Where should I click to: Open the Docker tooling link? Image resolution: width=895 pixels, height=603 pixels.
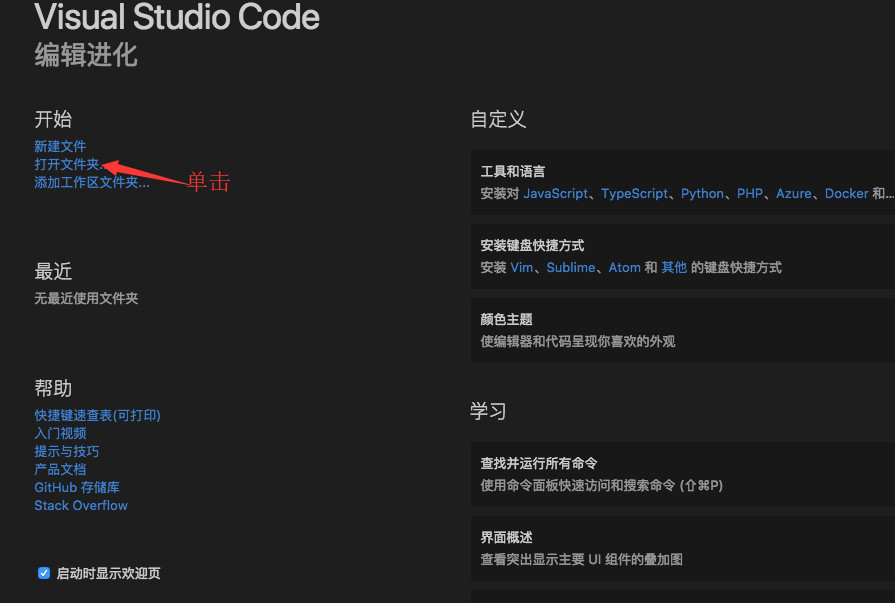tap(848, 193)
